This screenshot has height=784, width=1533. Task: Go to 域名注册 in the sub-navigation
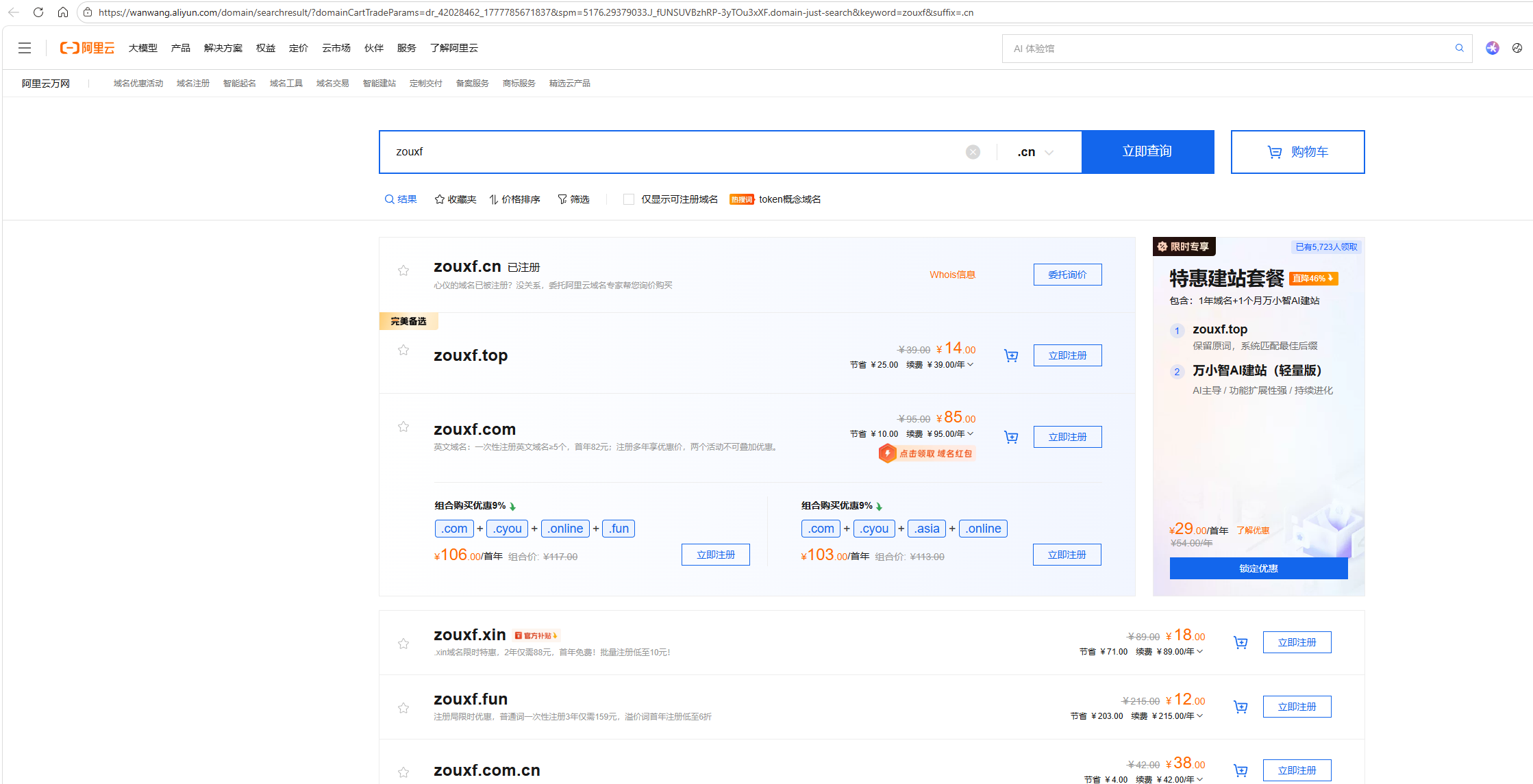(x=193, y=84)
